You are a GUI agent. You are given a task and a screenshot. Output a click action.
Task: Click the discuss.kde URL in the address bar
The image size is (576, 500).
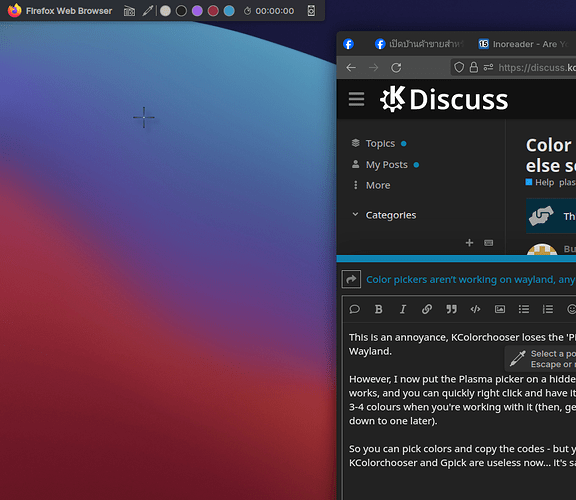537,68
